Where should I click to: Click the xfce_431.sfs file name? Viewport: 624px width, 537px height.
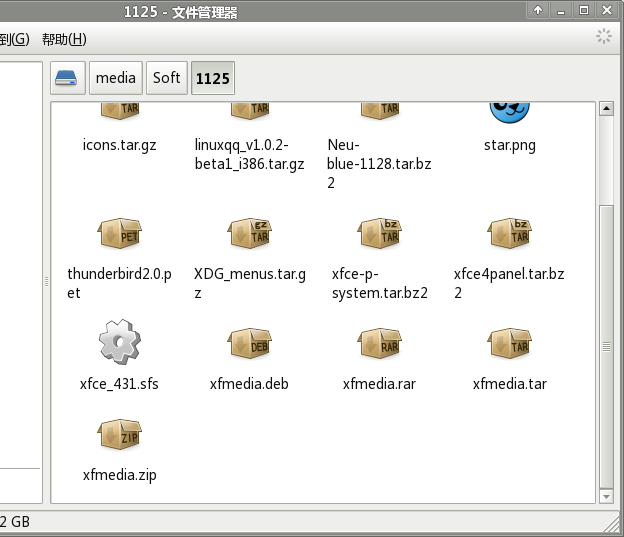pos(119,384)
